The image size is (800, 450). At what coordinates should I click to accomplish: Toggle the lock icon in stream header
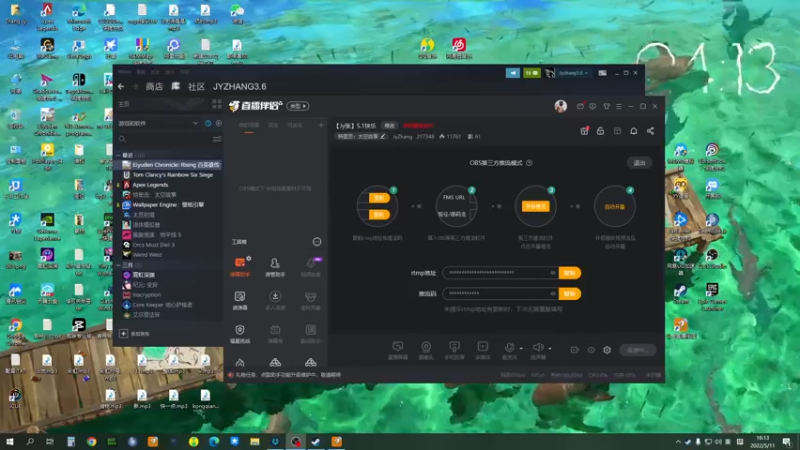point(601,131)
